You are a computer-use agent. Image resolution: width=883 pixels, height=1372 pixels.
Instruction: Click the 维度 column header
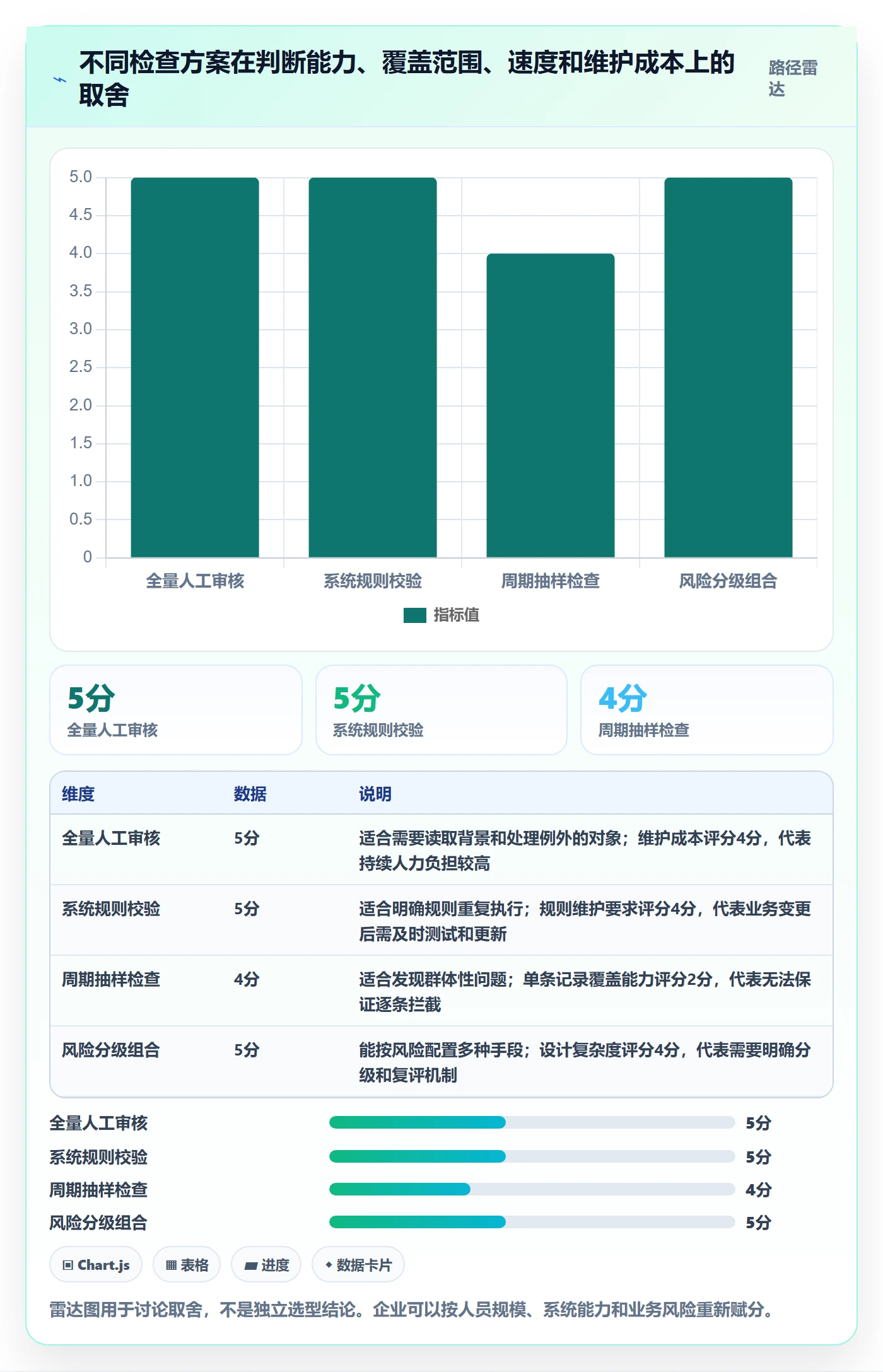click(78, 794)
